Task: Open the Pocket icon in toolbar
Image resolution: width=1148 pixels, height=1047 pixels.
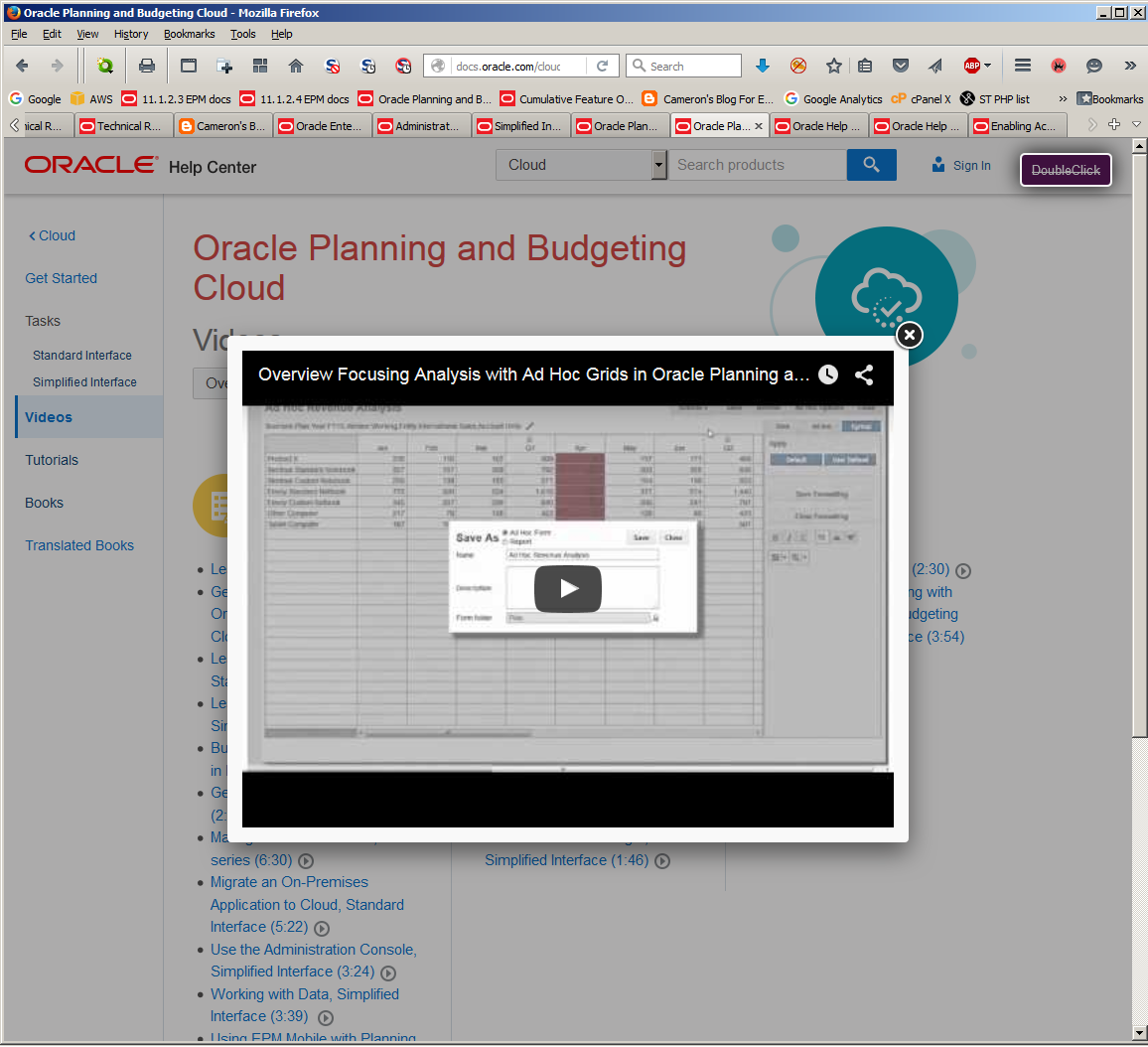Action: click(x=901, y=66)
